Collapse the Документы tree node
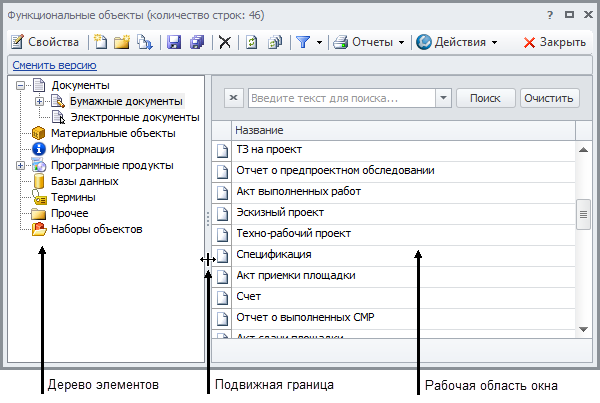600x403 pixels. pyautogui.click(x=21, y=85)
